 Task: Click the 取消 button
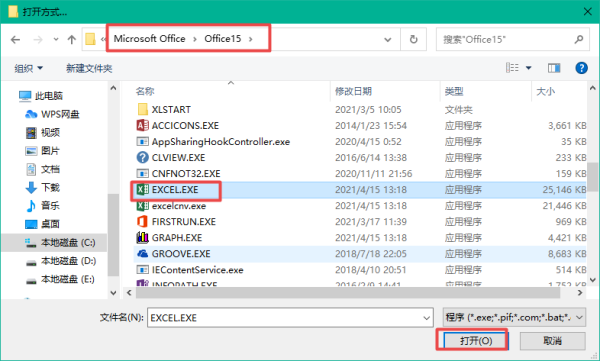click(552, 340)
